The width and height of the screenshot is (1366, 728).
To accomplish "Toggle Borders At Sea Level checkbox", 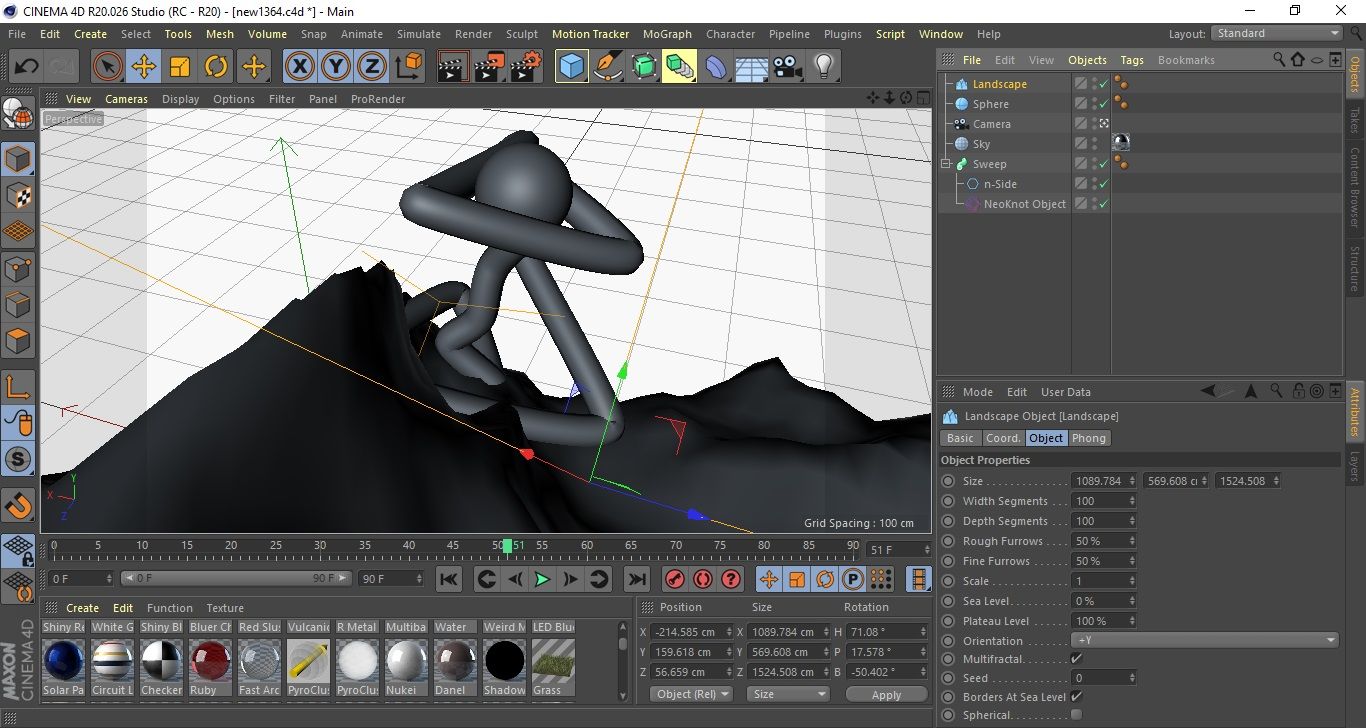I will pyautogui.click(x=1076, y=697).
